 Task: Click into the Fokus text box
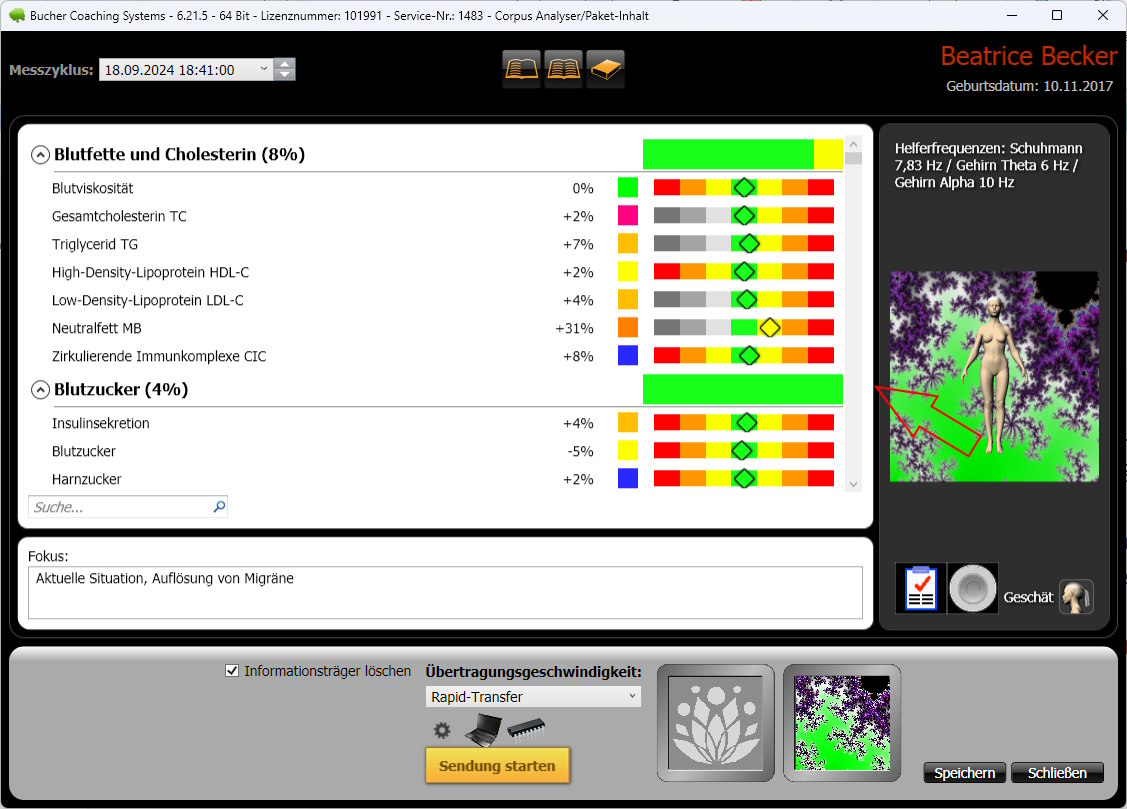point(445,593)
